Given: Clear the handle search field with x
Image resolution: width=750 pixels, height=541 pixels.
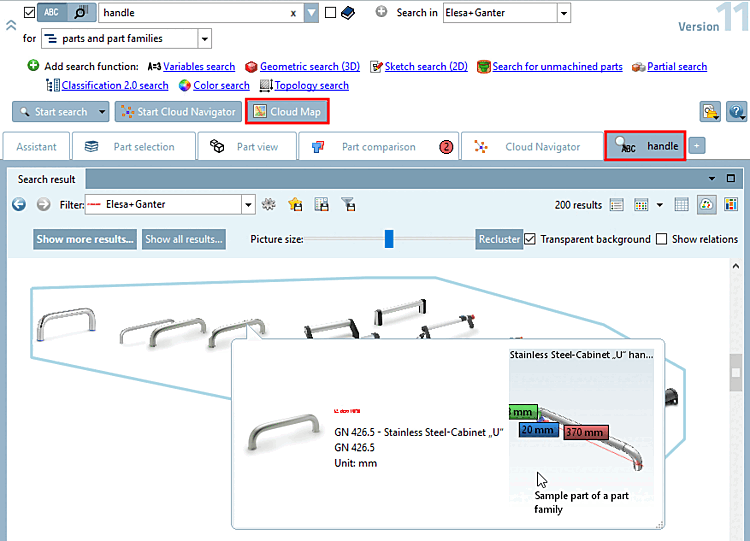Looking at the screenshot, I should (x=293, y=13).
